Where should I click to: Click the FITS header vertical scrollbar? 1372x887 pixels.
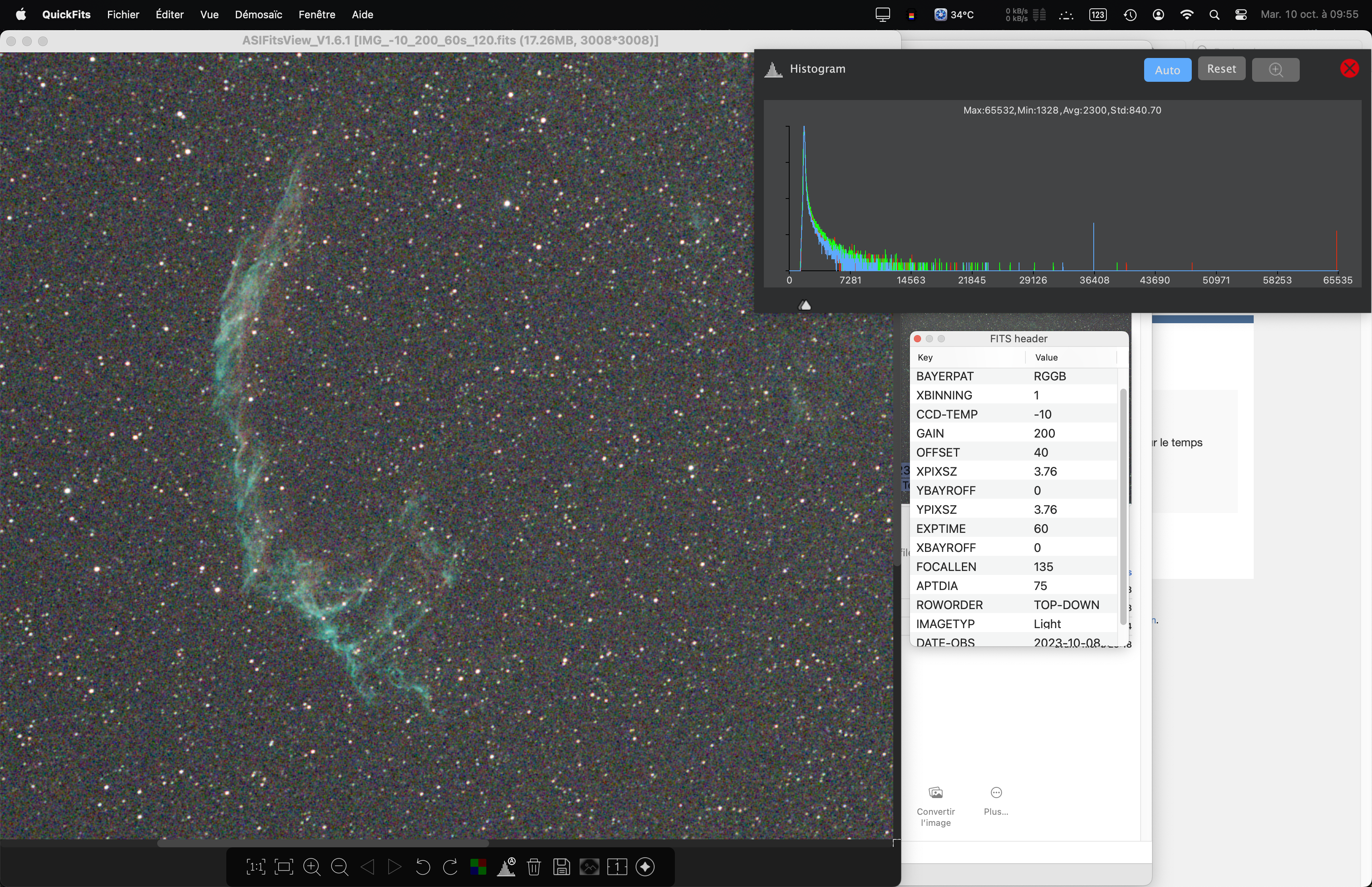pos(1123,507)
